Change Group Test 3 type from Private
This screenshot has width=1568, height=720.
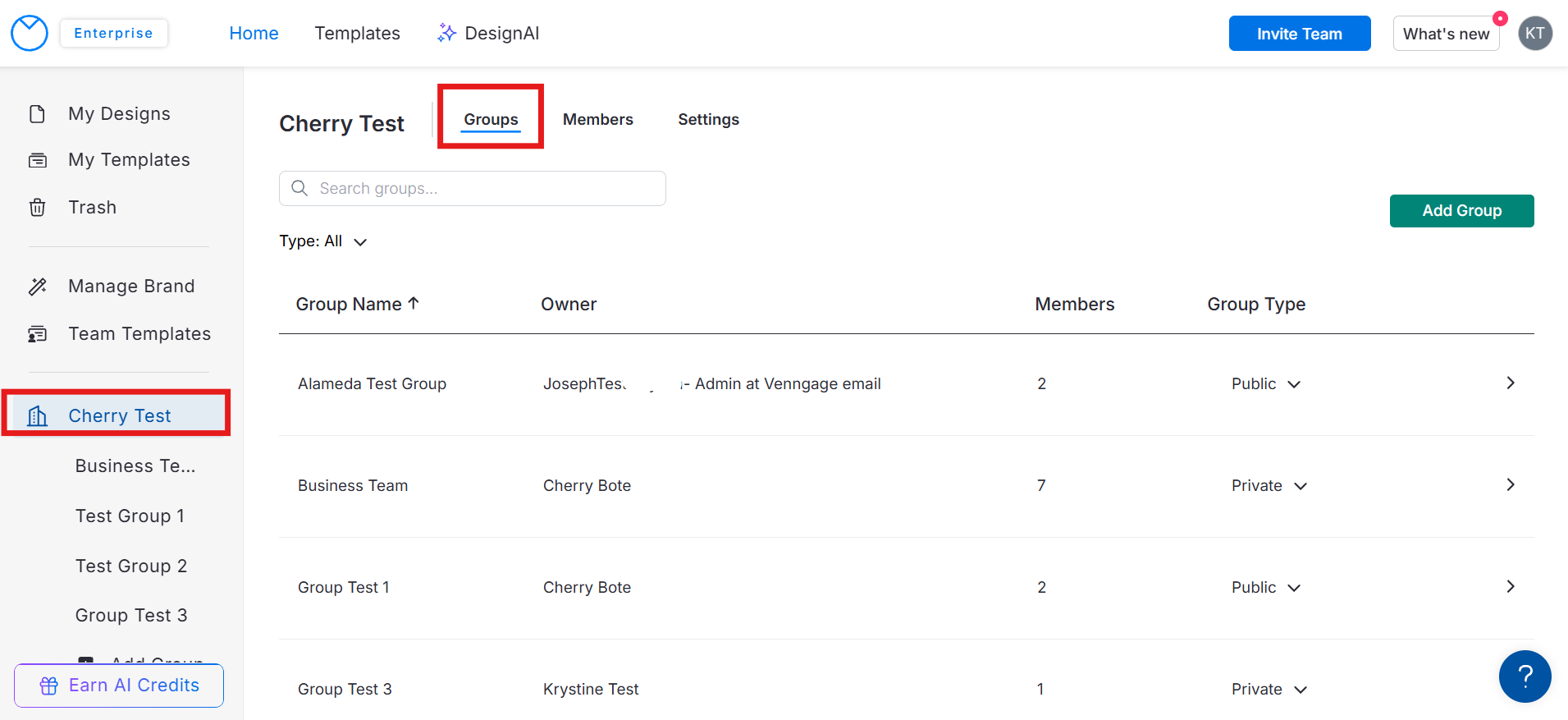pyautogui.click(x=1269, y=689)
